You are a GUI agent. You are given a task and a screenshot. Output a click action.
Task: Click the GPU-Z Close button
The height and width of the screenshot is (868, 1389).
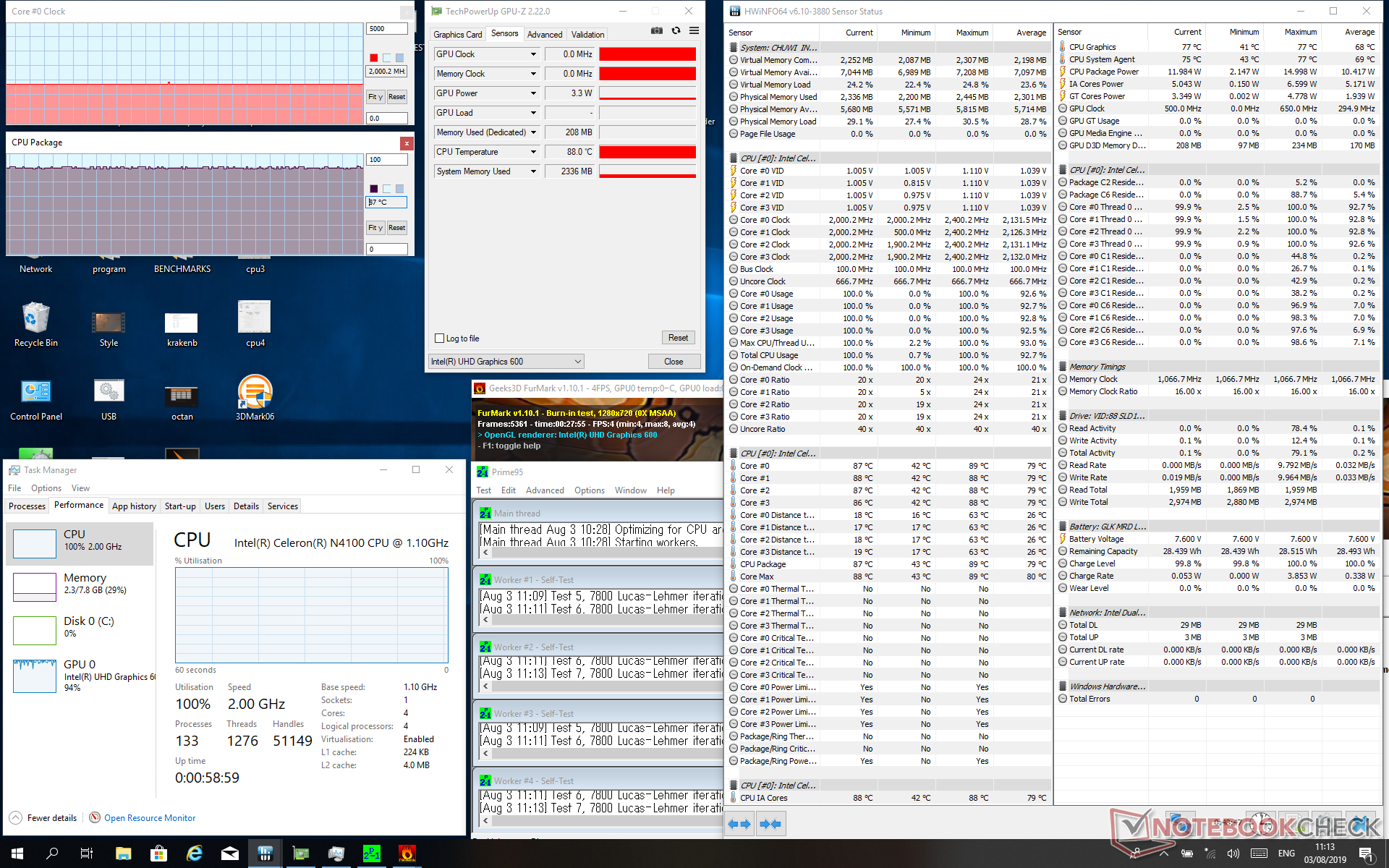(x=674, y=362)
